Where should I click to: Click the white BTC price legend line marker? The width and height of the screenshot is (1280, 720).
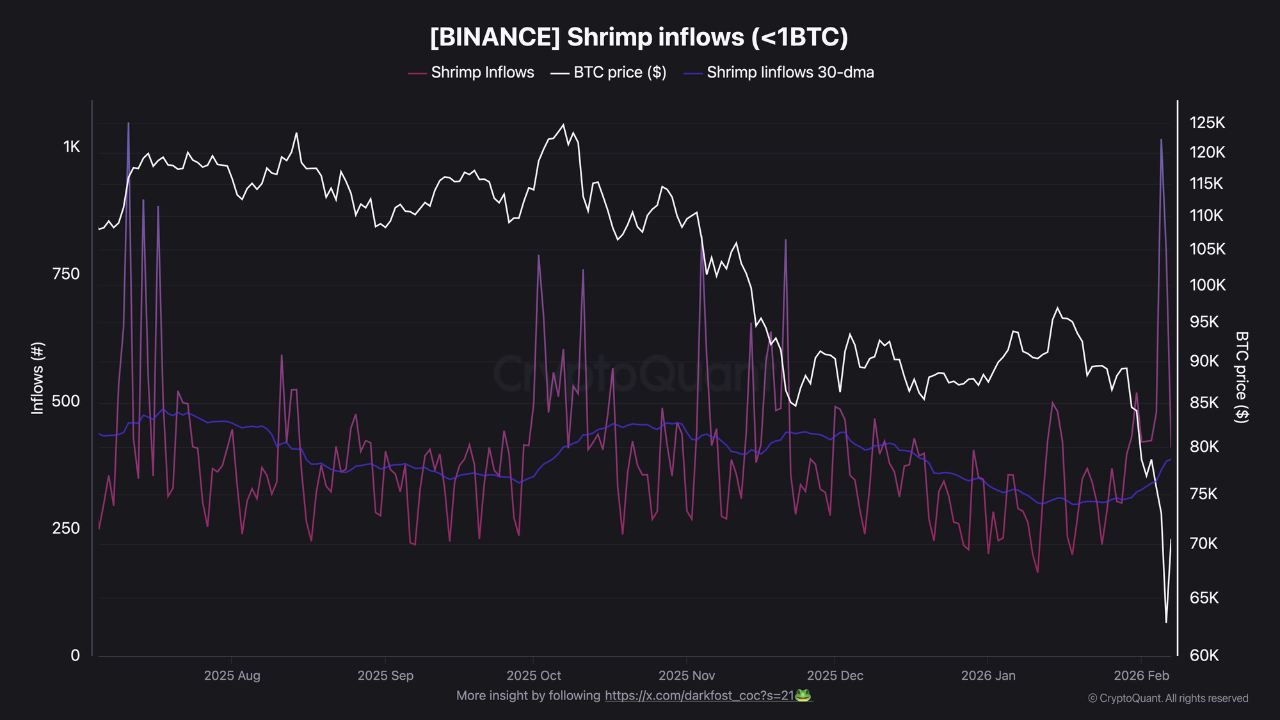coord(560,73)
